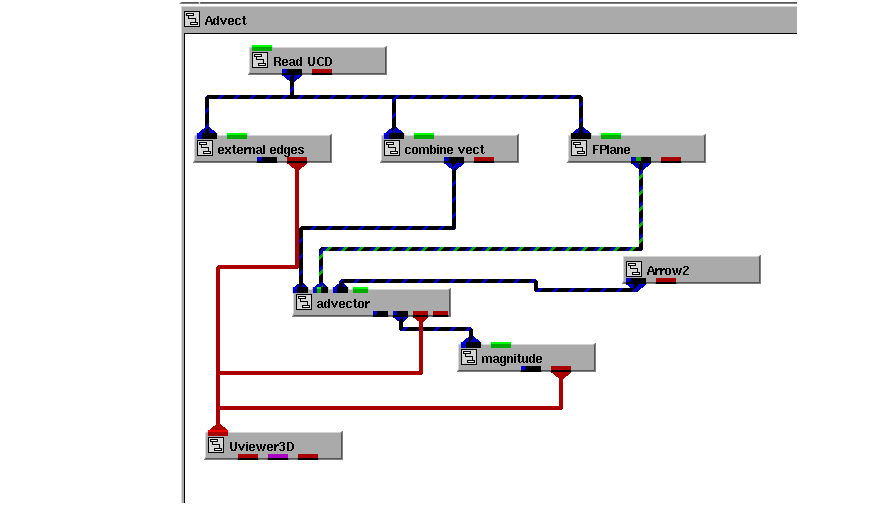Click the advector module icon

tap(304, 302)
